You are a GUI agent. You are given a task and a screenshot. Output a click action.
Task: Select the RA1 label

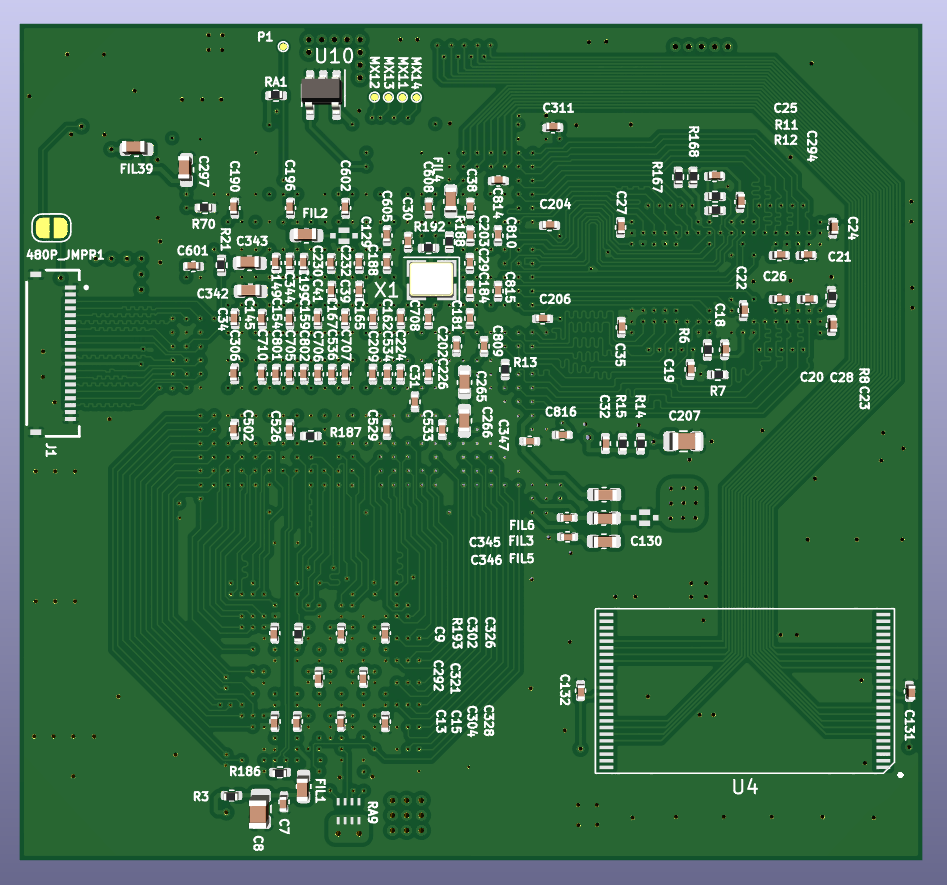pyautogui.click(x=275, y=82)
